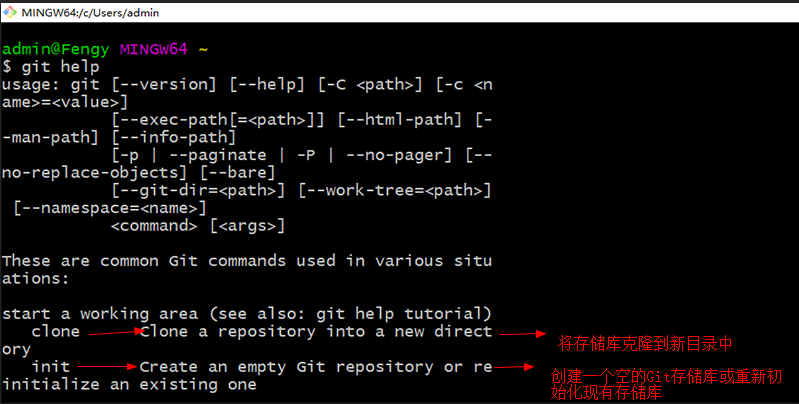
Task: Click the admin@Fengy prompt text
Action: tap(56, 49)
